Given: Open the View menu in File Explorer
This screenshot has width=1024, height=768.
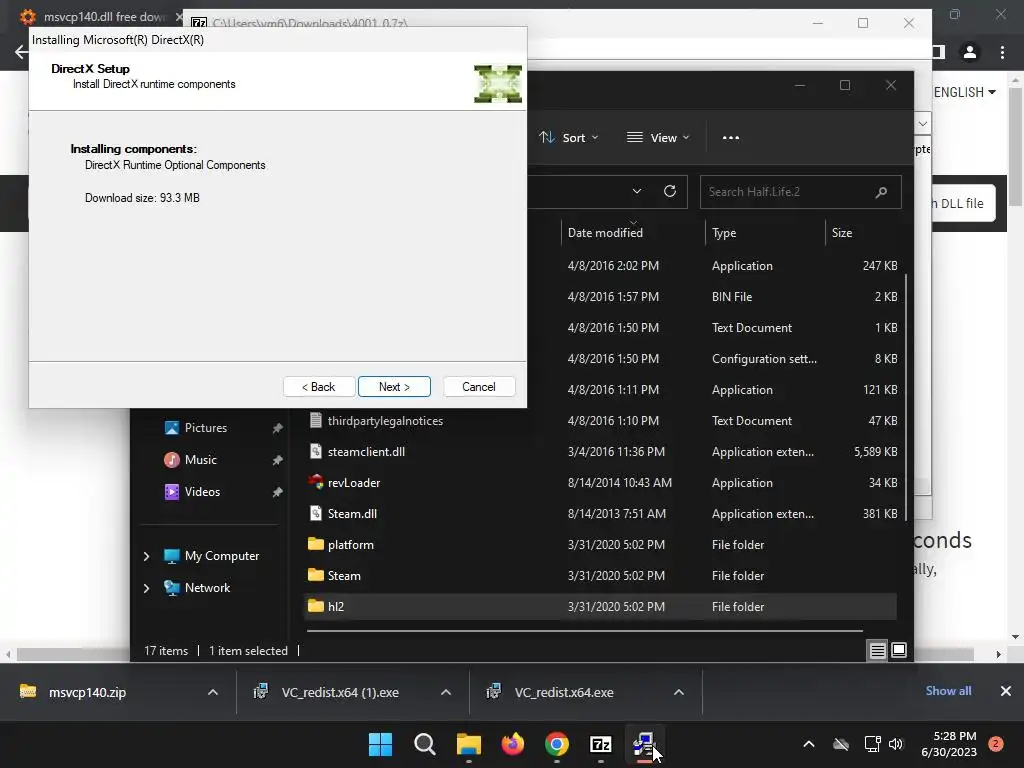Looking at the screenshot, I should coord(658,138).
